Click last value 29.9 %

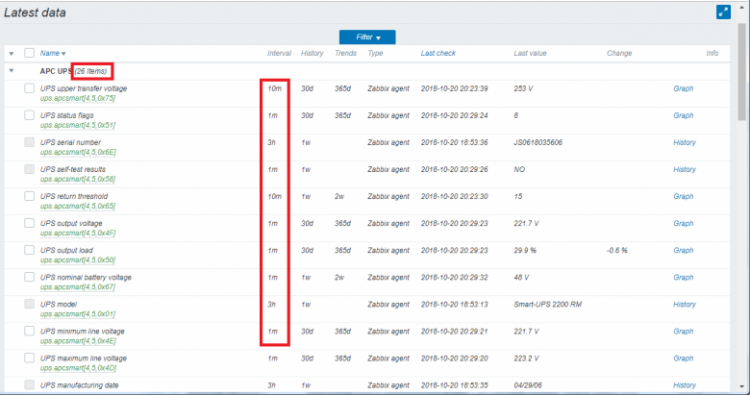pyautogui.click(x=525, y=251)
